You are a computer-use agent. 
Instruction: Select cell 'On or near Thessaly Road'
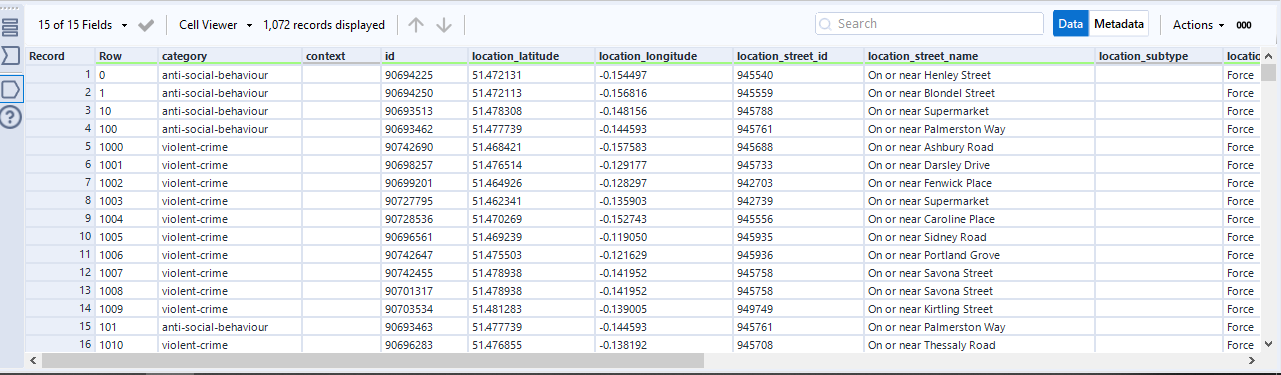point(979,345)
